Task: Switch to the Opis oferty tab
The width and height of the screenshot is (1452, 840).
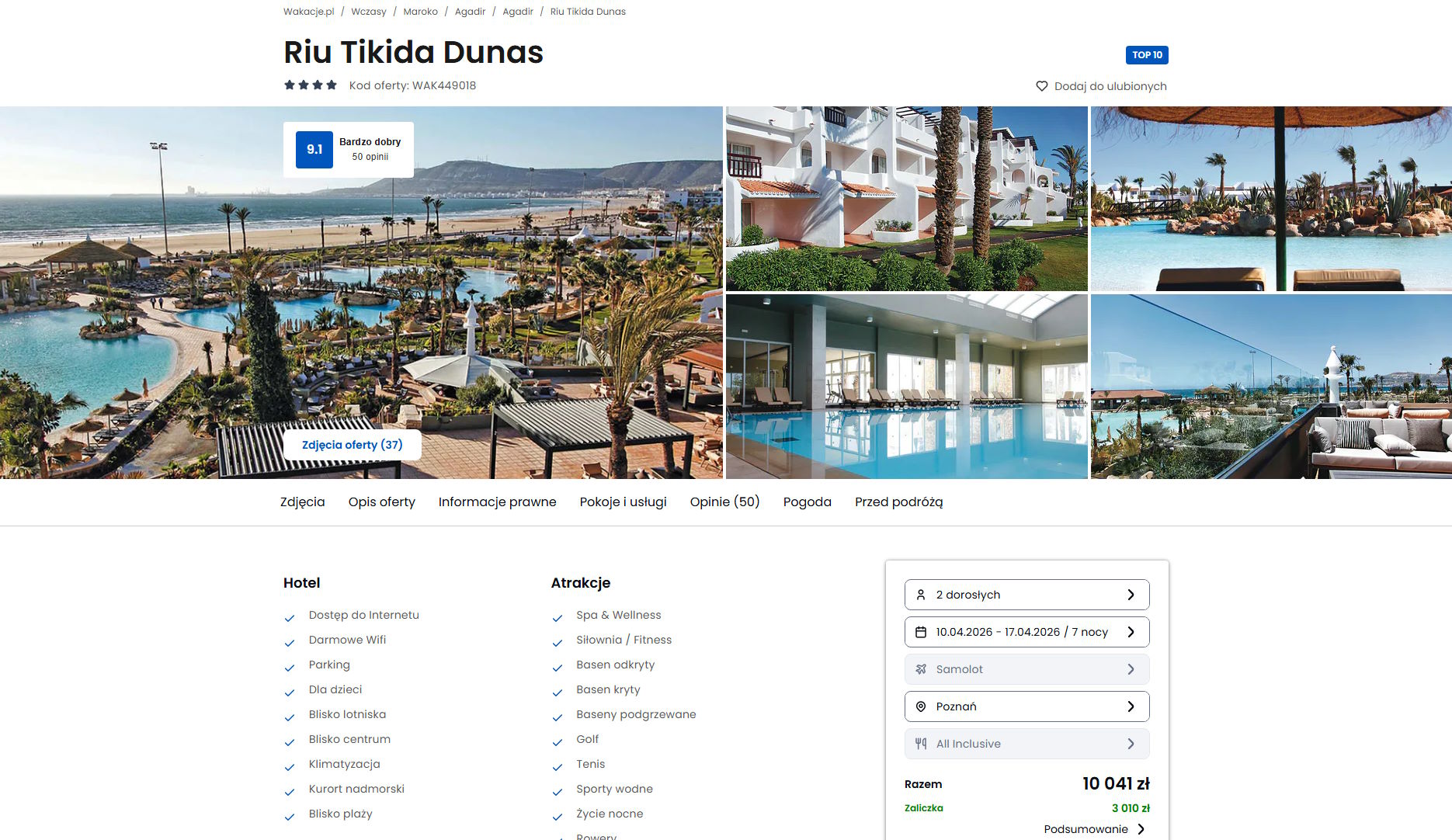Action: [381, 502]
